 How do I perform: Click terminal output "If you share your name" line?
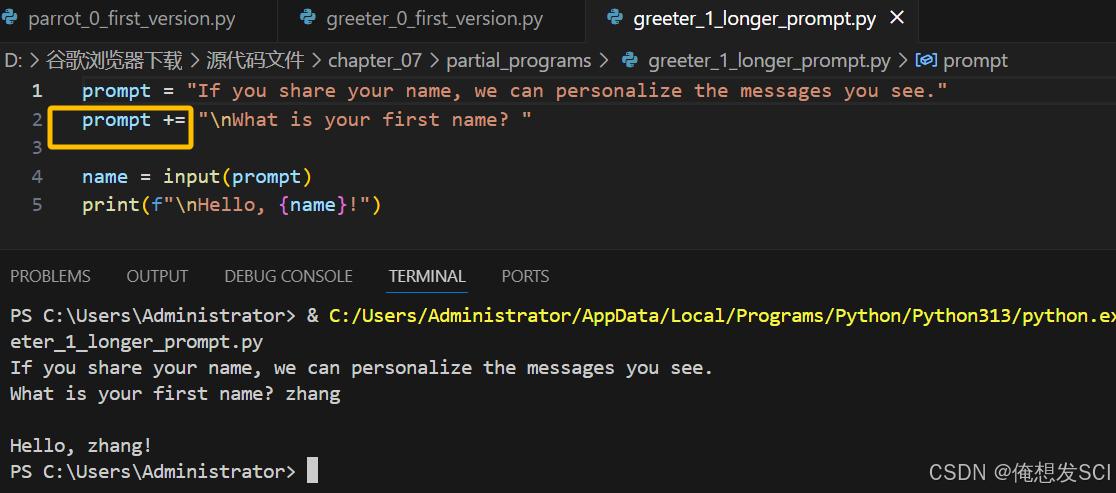[x=362, y=369]
